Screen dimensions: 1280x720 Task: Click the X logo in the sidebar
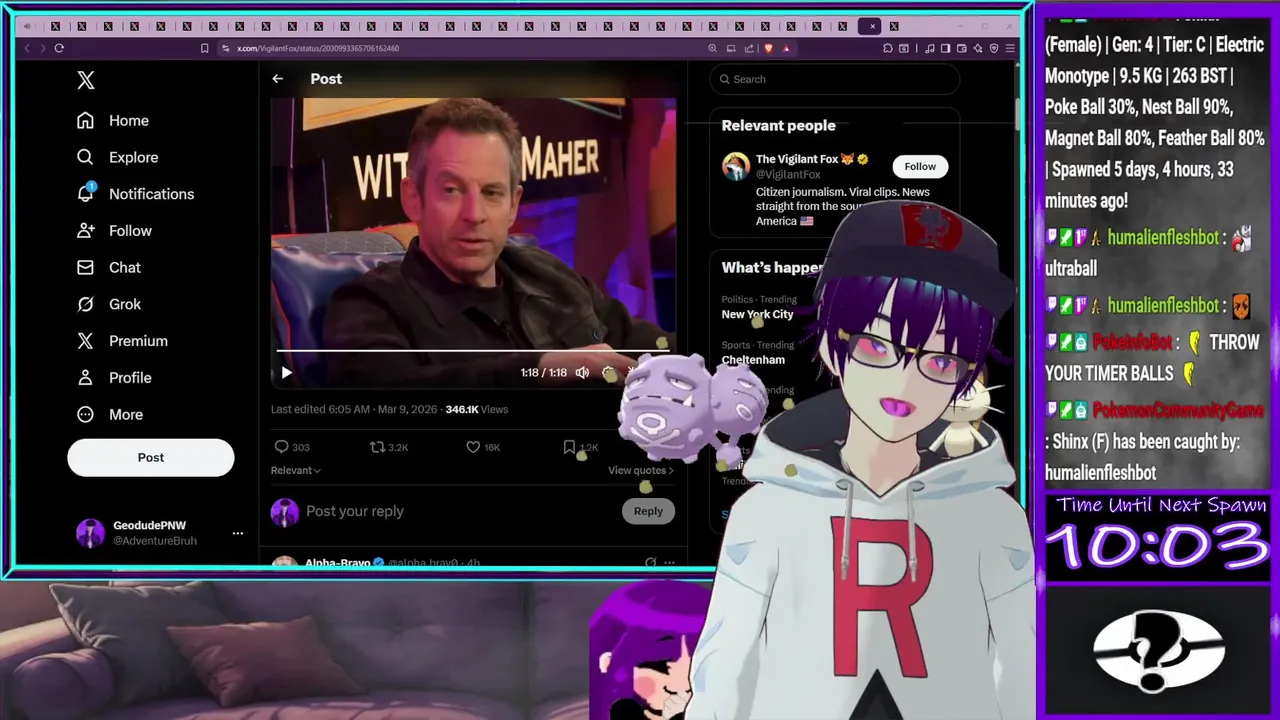tap(86, 81)
